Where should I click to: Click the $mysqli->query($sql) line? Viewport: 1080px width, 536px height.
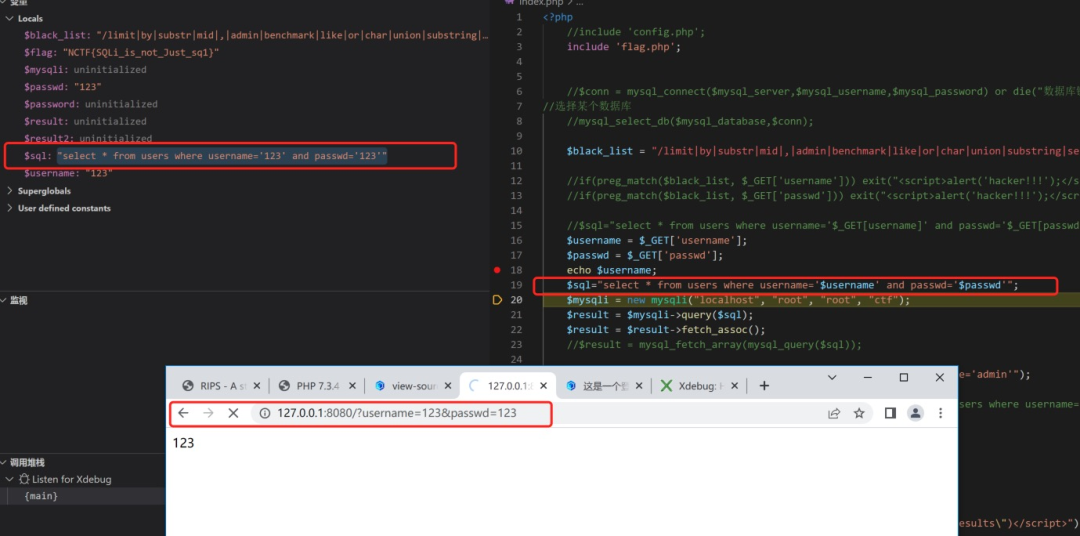661,315
